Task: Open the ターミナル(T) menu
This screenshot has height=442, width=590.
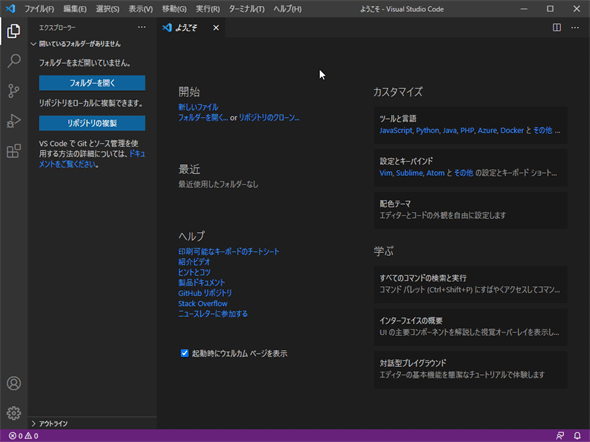Action: pos(246,9)
